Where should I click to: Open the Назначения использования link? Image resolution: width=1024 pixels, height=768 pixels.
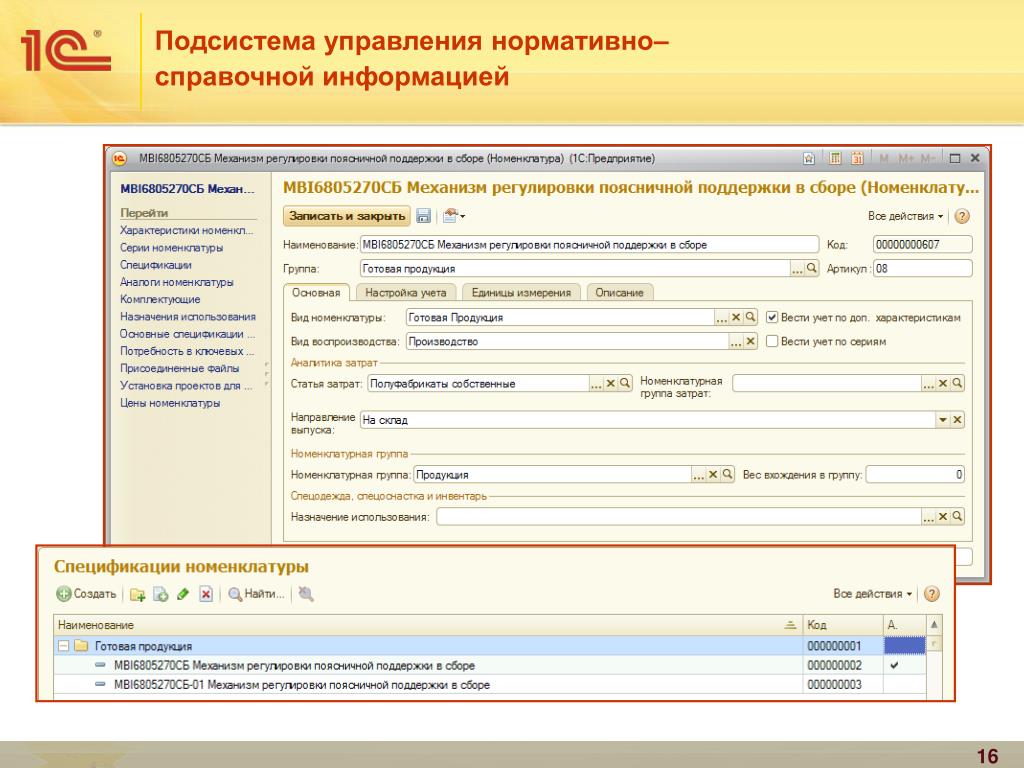(187, 317)
